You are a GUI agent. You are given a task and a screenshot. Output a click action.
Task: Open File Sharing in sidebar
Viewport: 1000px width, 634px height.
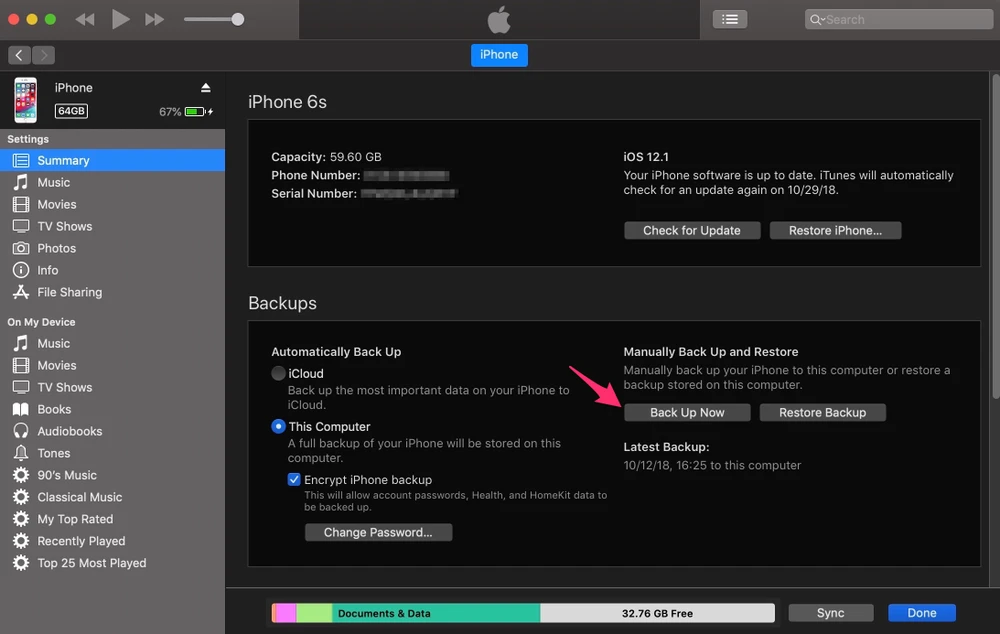point(69,292)
